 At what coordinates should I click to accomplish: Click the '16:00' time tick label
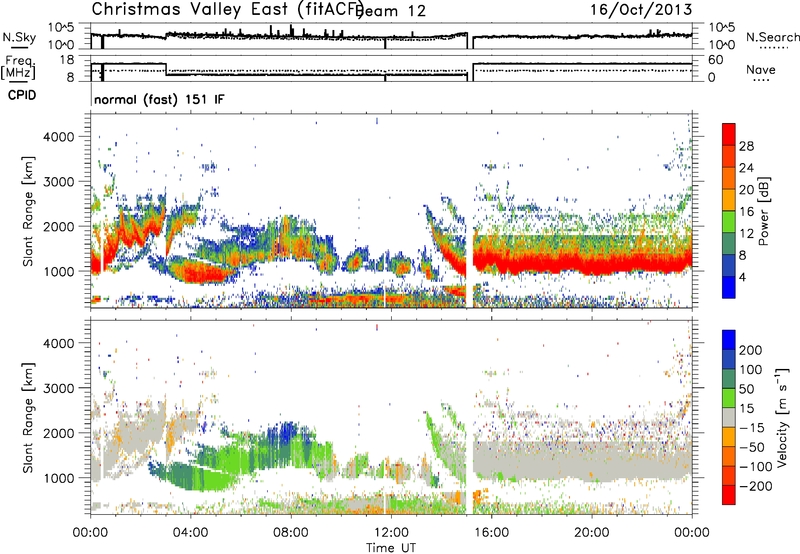pyautogui.click(x=491, y=533)
